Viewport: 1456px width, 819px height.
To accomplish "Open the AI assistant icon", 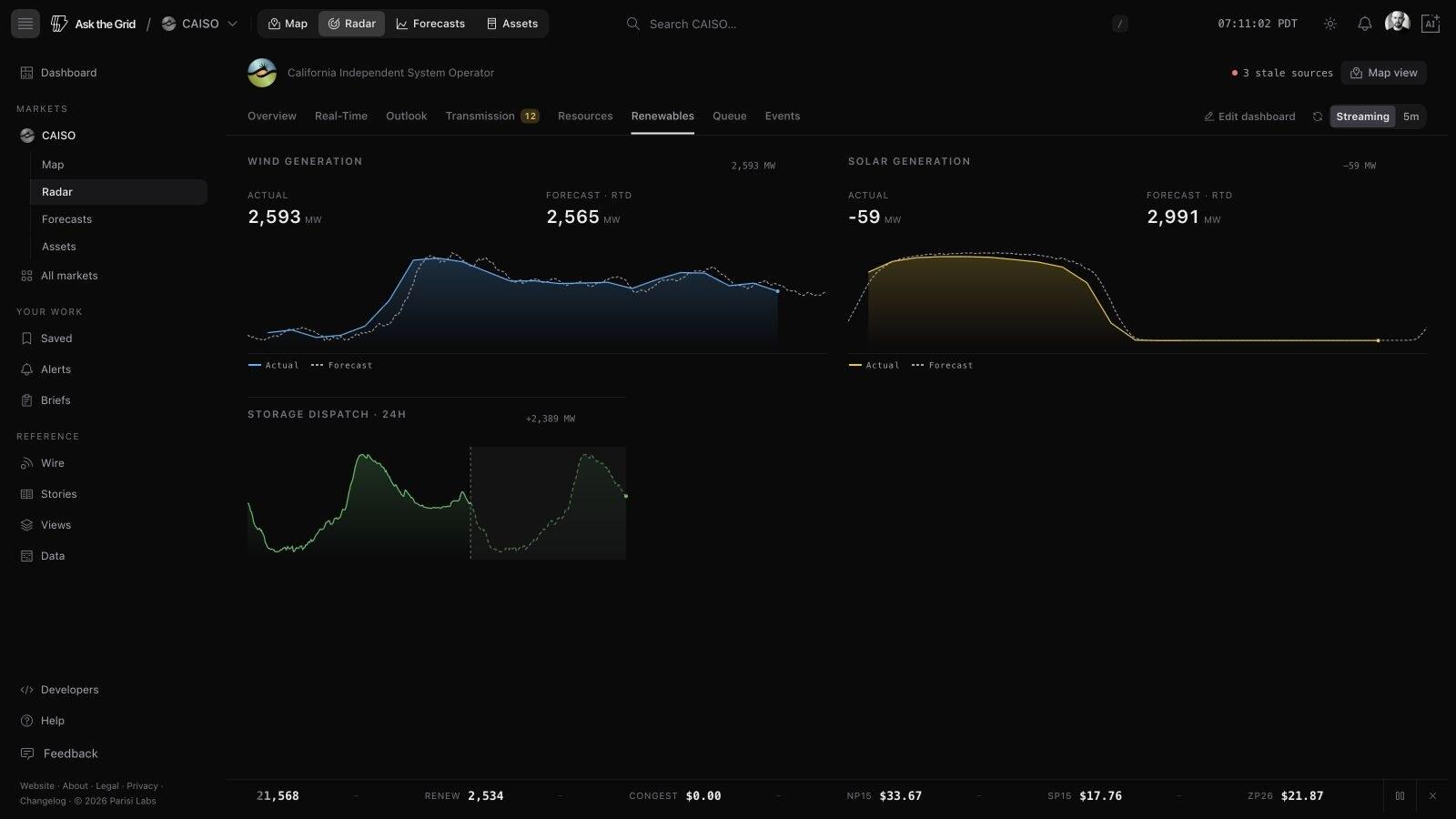I will pyautogui.click(x=1431, y=24).
